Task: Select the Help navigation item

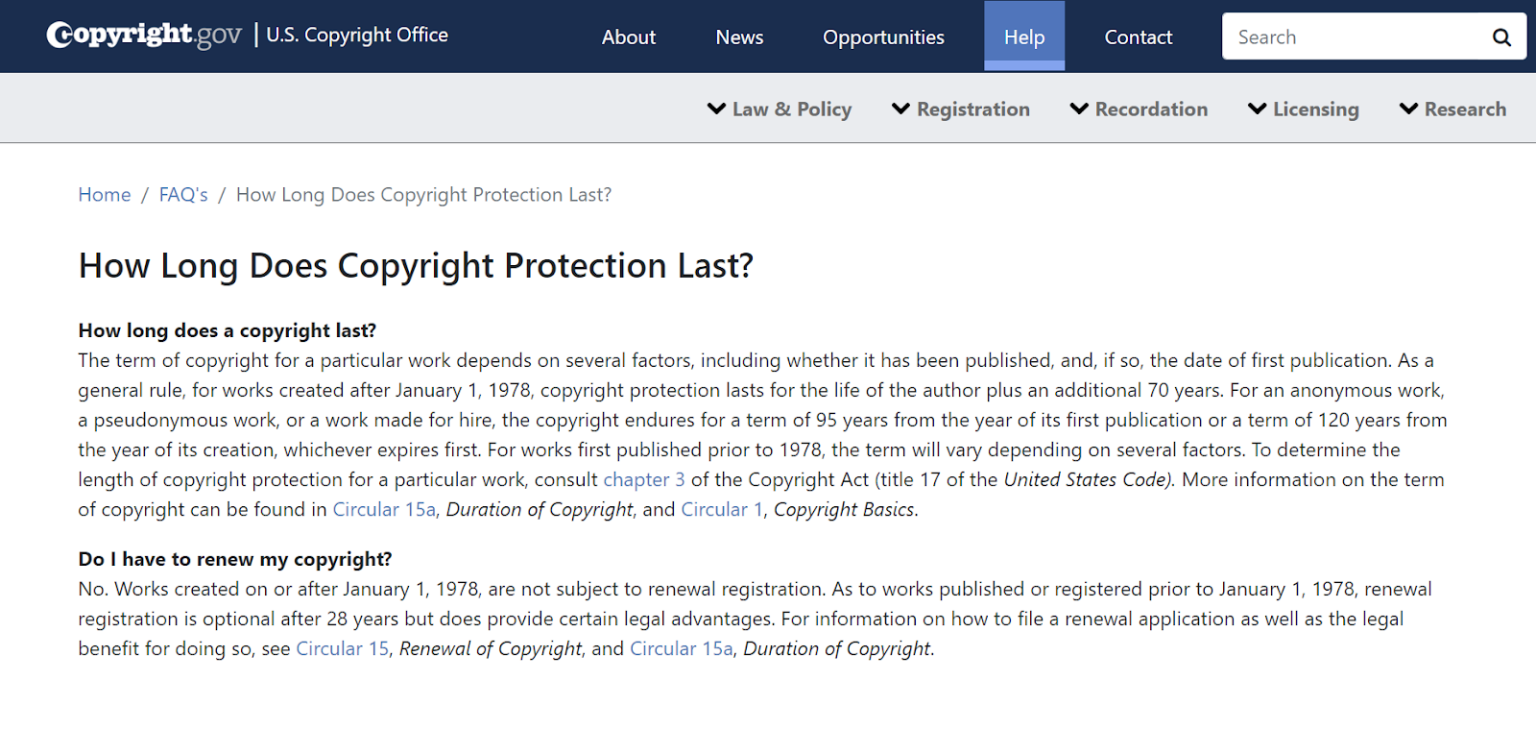Action: pyautogui.click(x=1024, y=36)
